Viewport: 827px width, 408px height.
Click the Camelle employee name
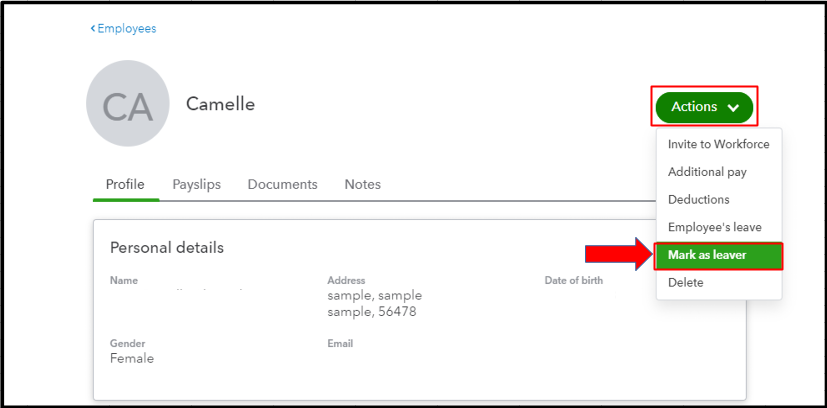click(x=220, y=104)
